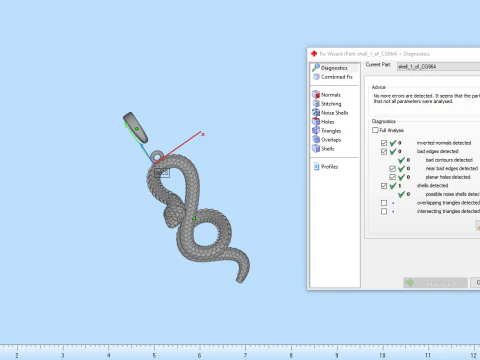
Task: Uncheck inverted normals detected
Action: pyautogui.click(x=384, y=143)
